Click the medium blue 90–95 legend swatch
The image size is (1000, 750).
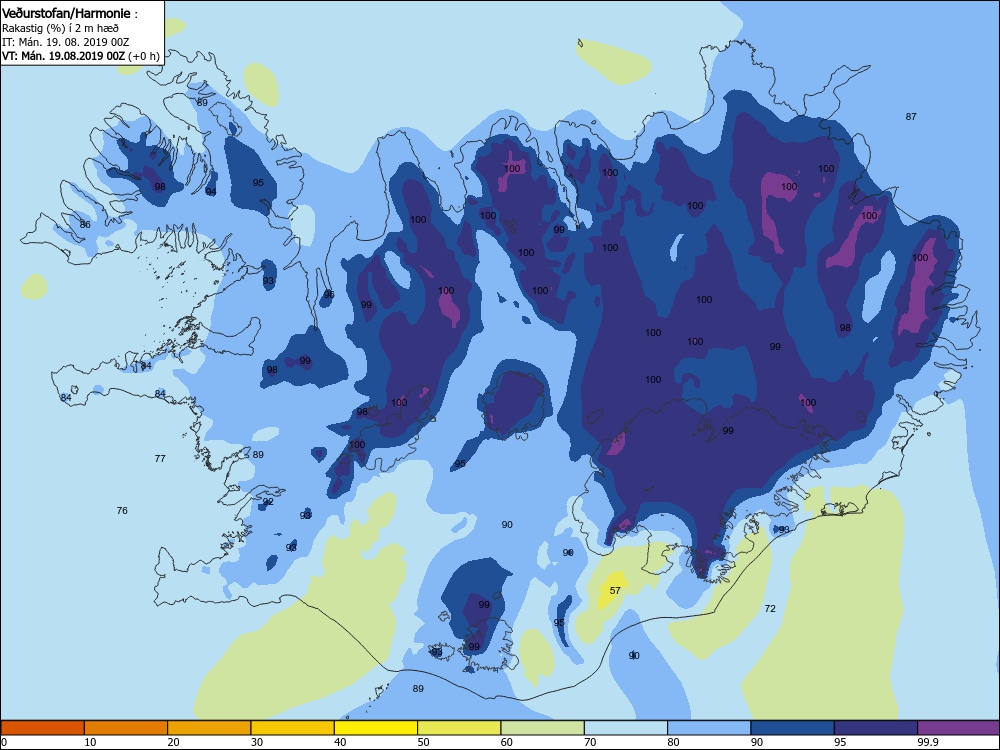pyautogui.click(x=793, y=728)
